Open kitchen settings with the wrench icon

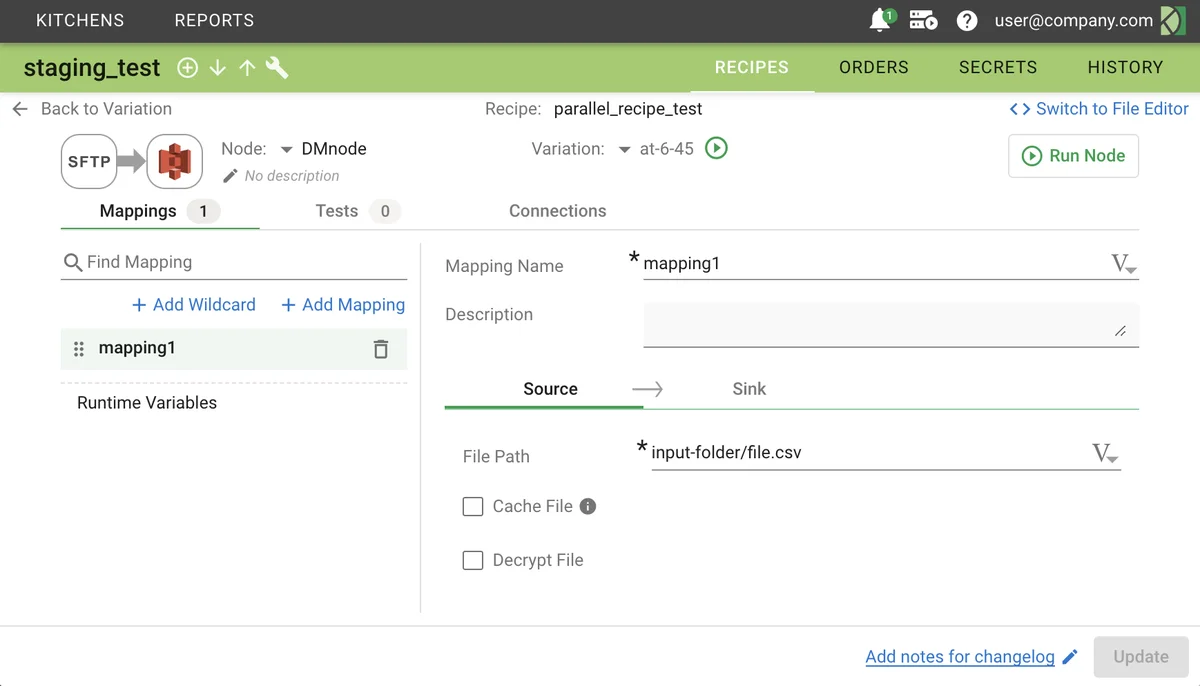pos(277,67)
